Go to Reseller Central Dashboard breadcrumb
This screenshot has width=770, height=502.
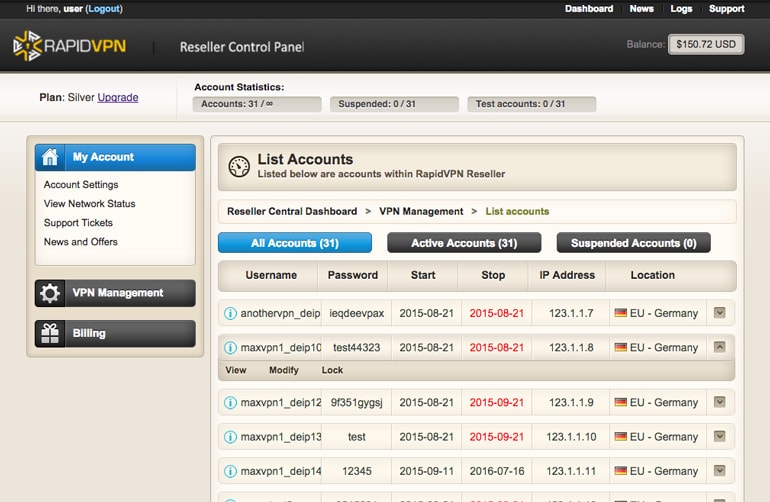[292, 212]
